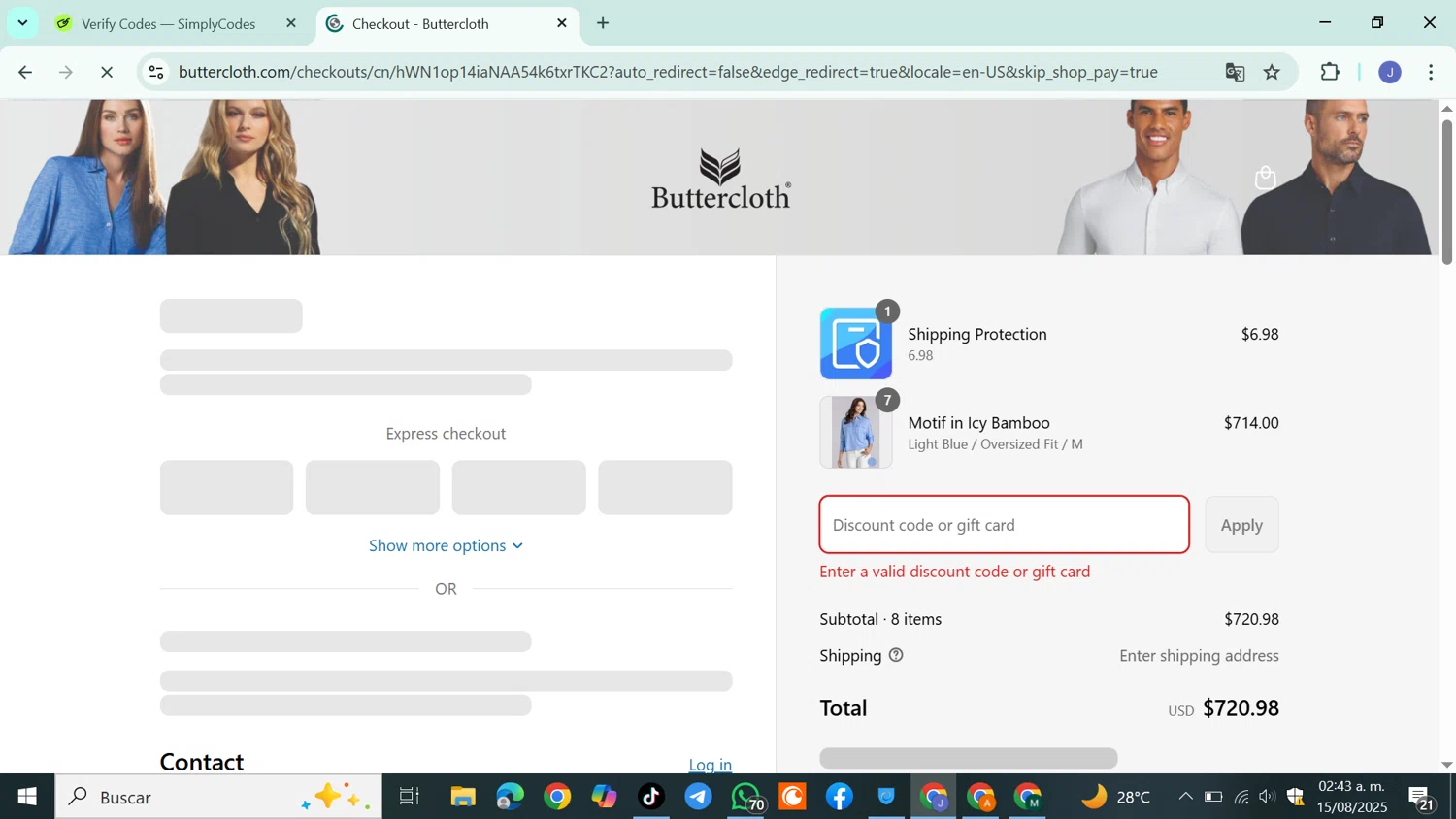Click the Total amount $720.98
Image resolution: width=1456 pixels, height=819 pixels.
[x=1241, y=708]
